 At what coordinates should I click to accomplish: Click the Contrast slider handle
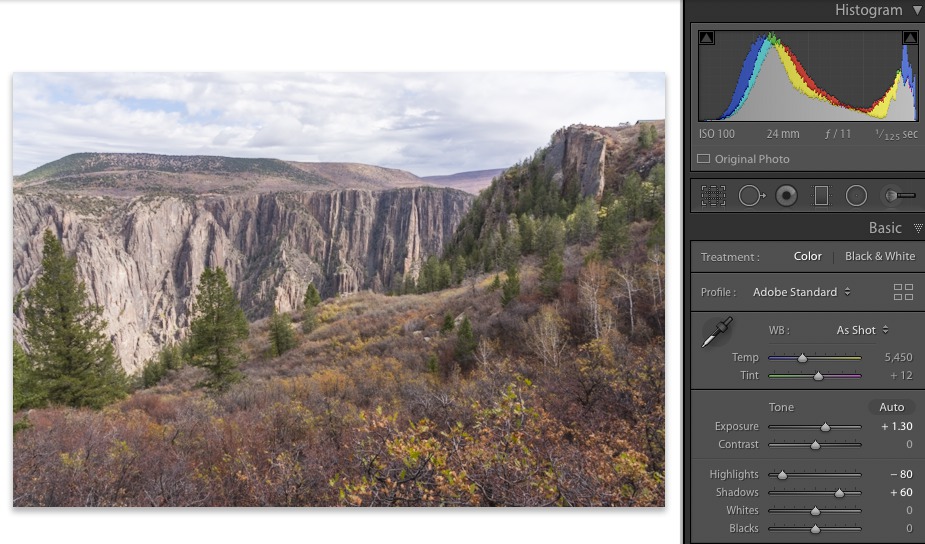click(x=815, y=445)
